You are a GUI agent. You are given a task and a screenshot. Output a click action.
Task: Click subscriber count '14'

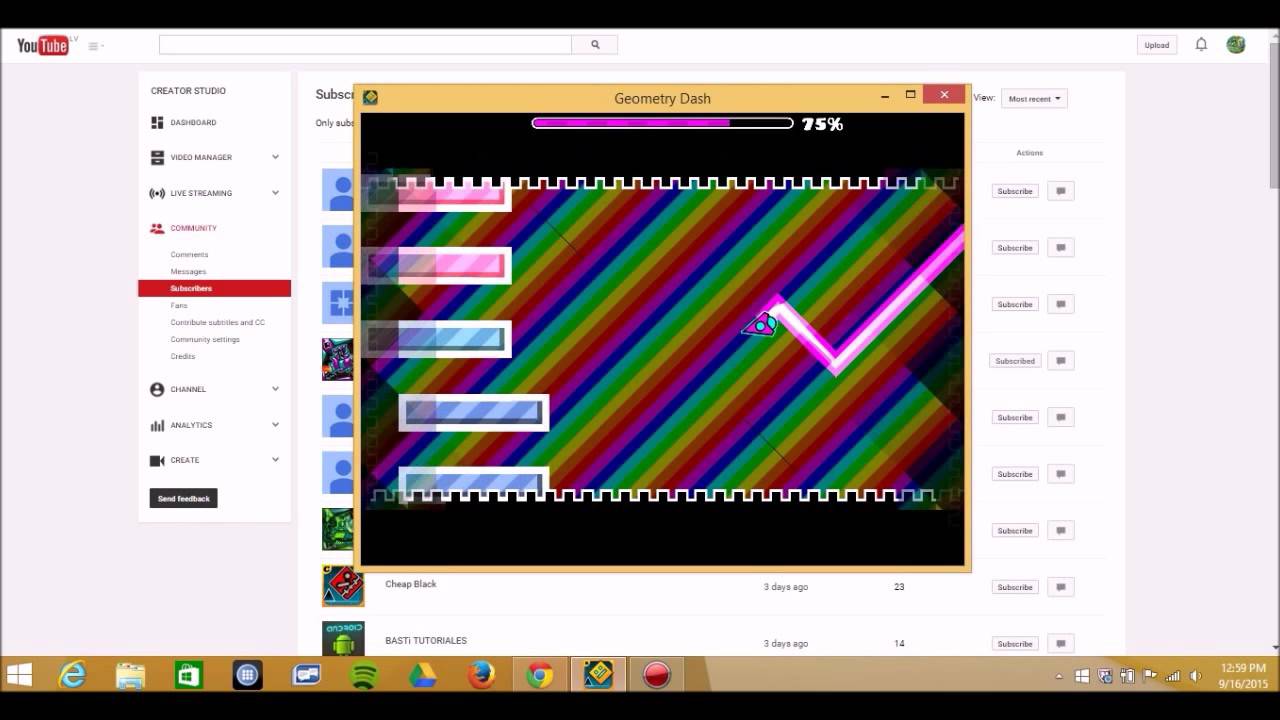(899, 643)
